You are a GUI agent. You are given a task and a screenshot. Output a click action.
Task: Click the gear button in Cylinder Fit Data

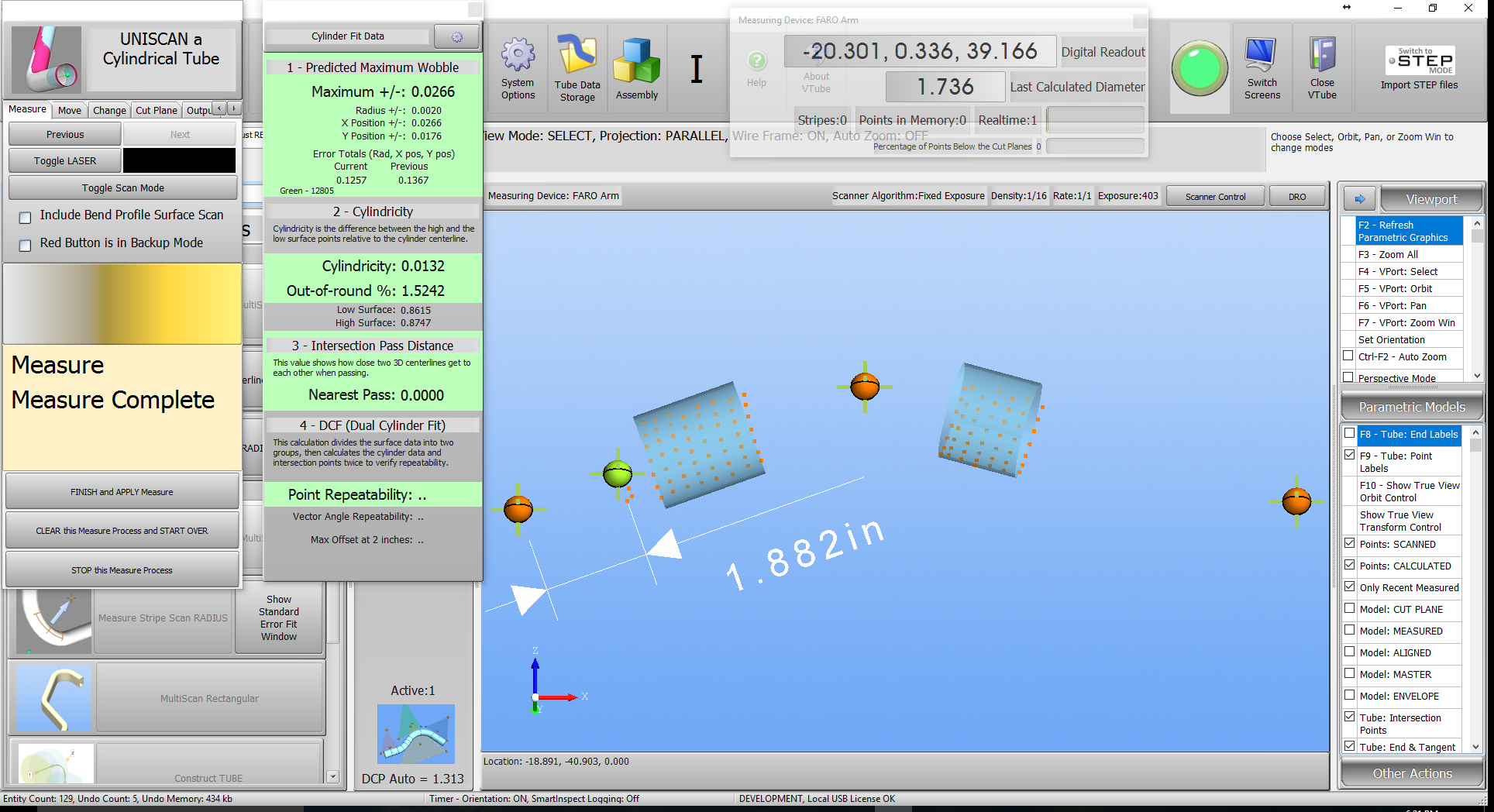click(456, 36)
